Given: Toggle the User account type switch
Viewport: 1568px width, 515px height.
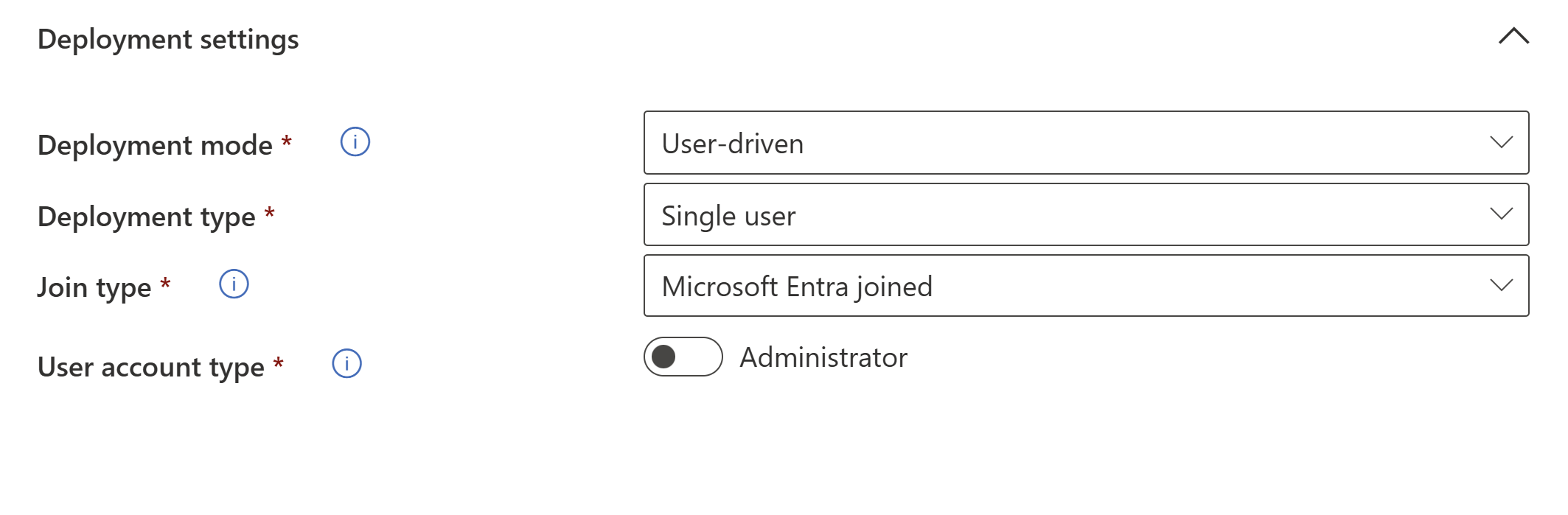Looking at the screenshot, I should [683, 357].
